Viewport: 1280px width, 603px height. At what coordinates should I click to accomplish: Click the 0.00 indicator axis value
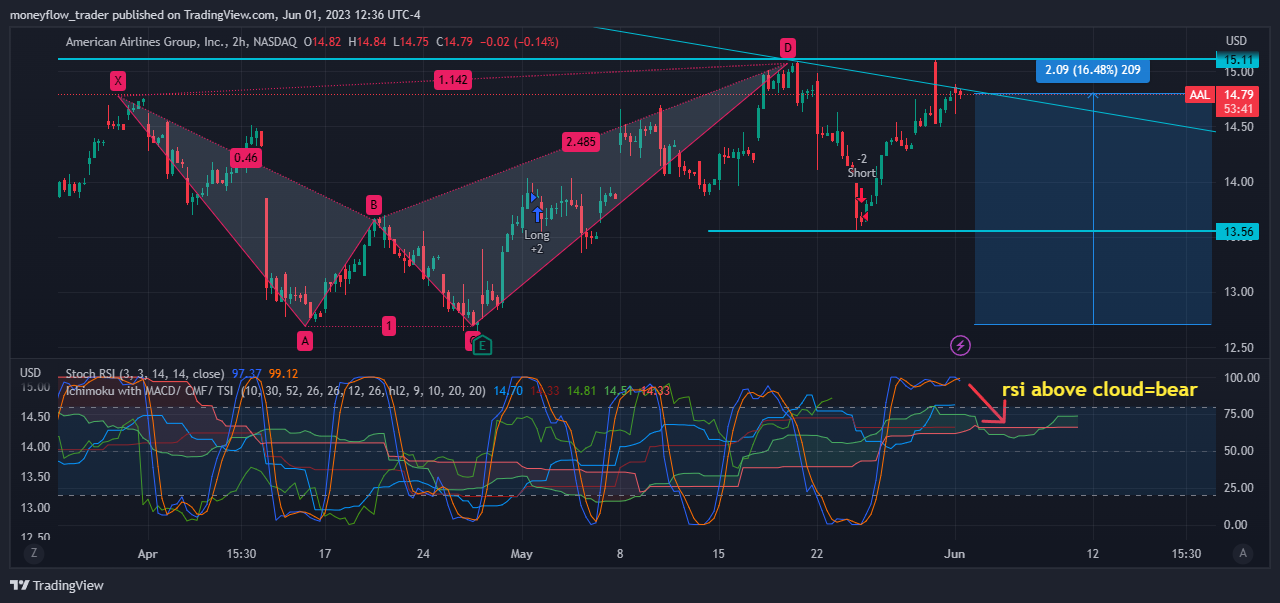1238,525
